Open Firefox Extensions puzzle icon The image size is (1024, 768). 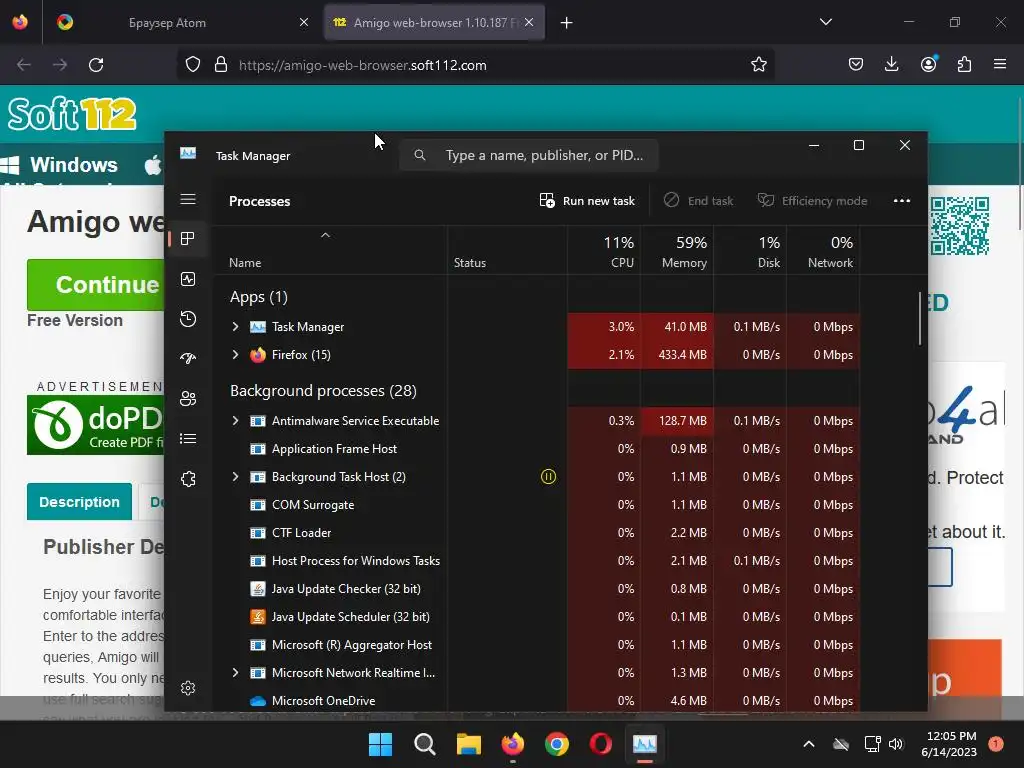tap(964, 65)
